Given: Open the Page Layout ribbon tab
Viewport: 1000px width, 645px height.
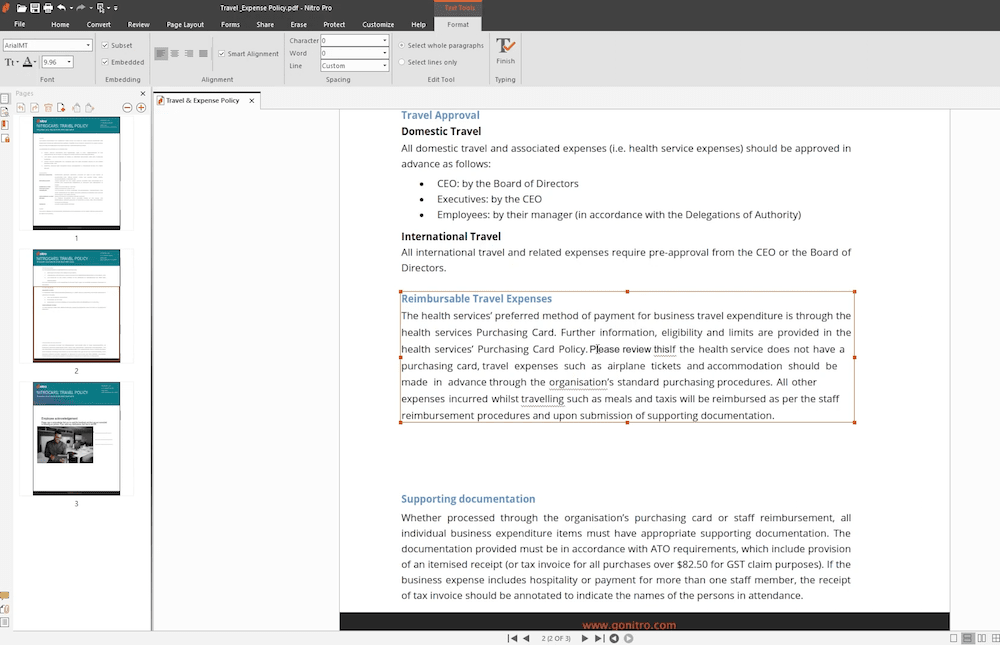Looking at the screenshot, I should (185, 24).
